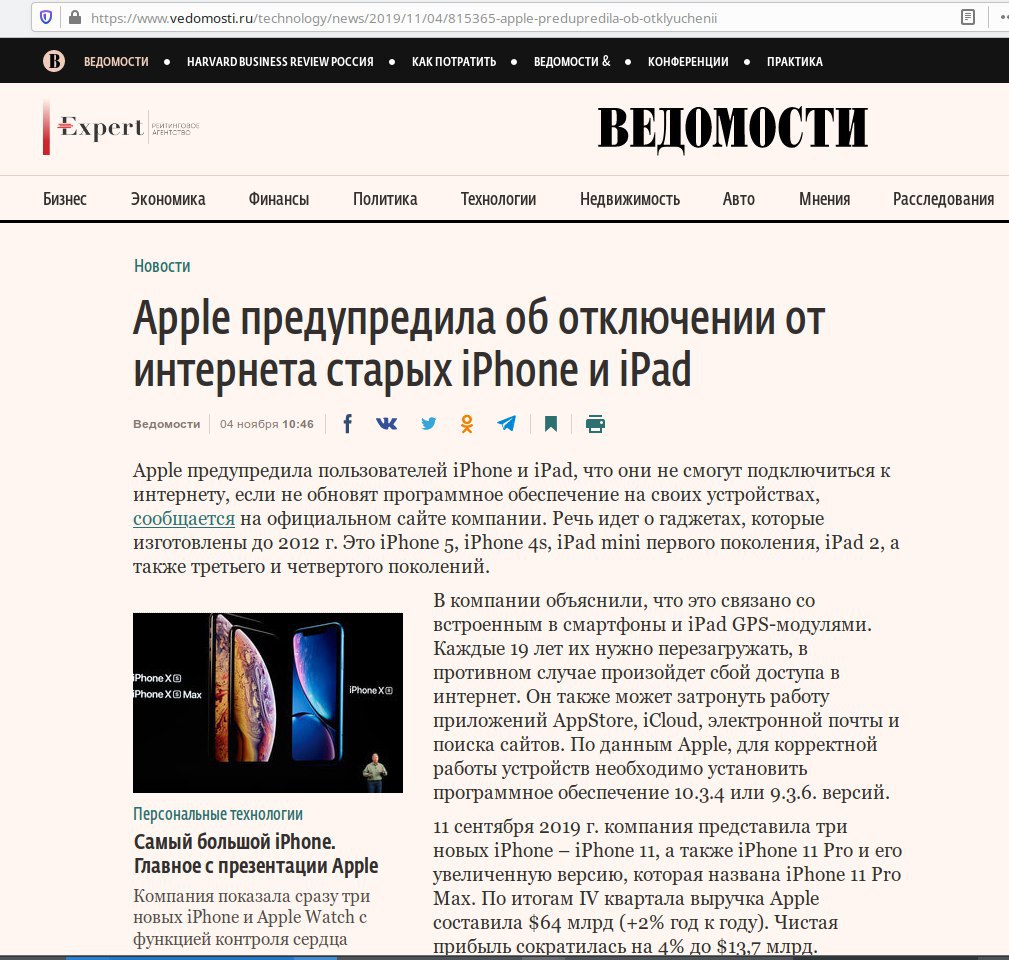Click the tracking protection shield icon
Image resolution: width=1009 pixels, height=960 pixels.
click(x=46, y=17)
